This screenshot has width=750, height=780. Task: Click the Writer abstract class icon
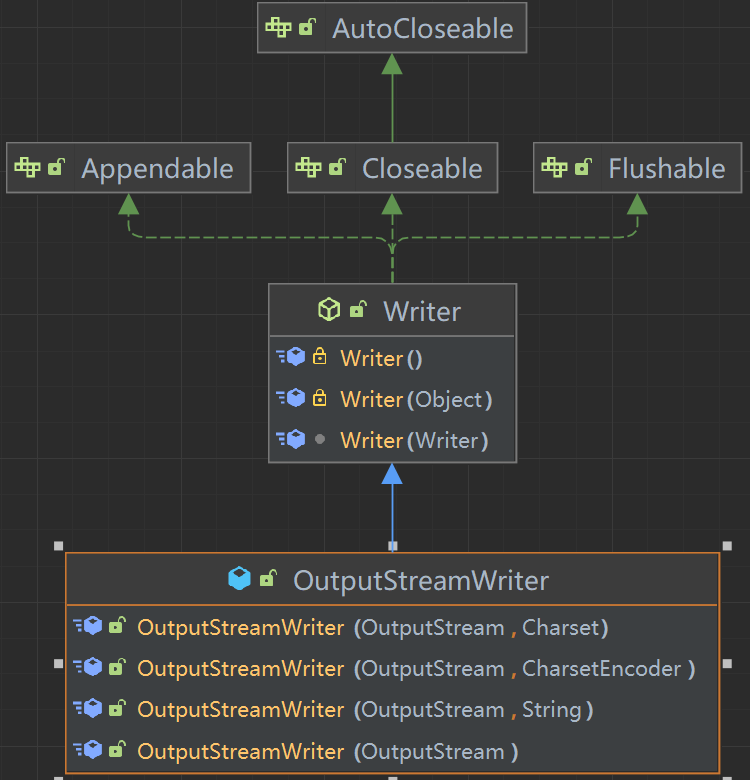328,311
